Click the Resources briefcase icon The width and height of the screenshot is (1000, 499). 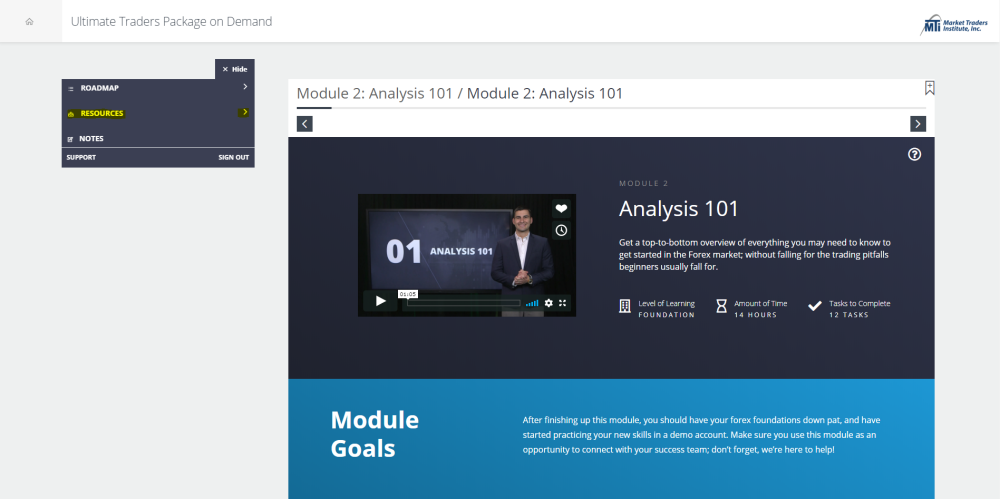click(71, 114)
